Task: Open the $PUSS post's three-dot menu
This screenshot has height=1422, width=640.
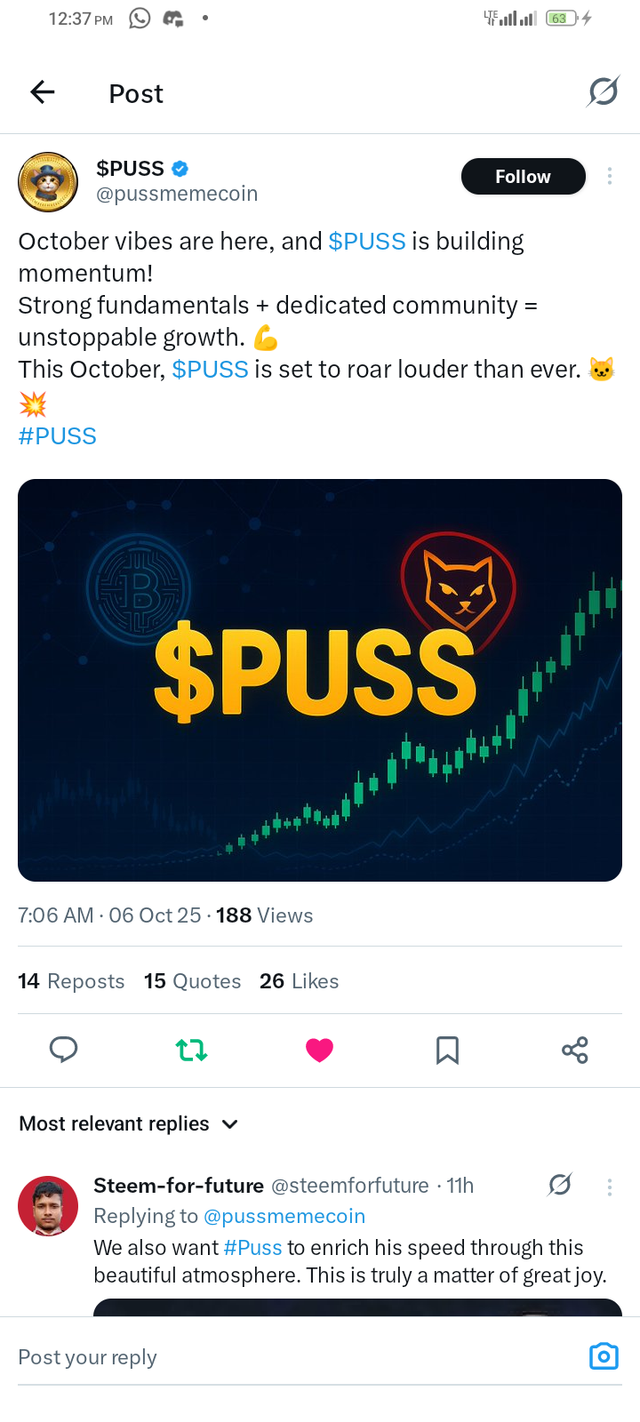Action: coord(610,177)
